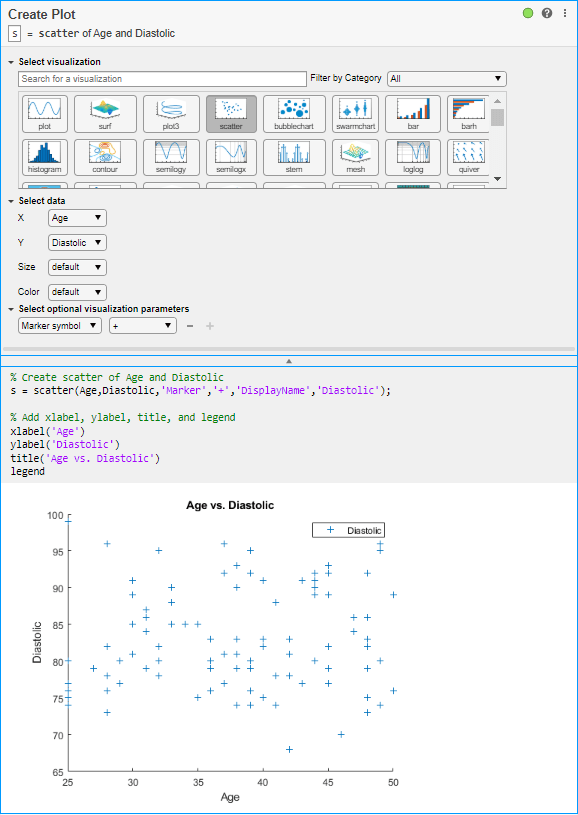Screen dimensions: 578x815
Task: Add another optional parameter with plus
Action: pos(210,326)
